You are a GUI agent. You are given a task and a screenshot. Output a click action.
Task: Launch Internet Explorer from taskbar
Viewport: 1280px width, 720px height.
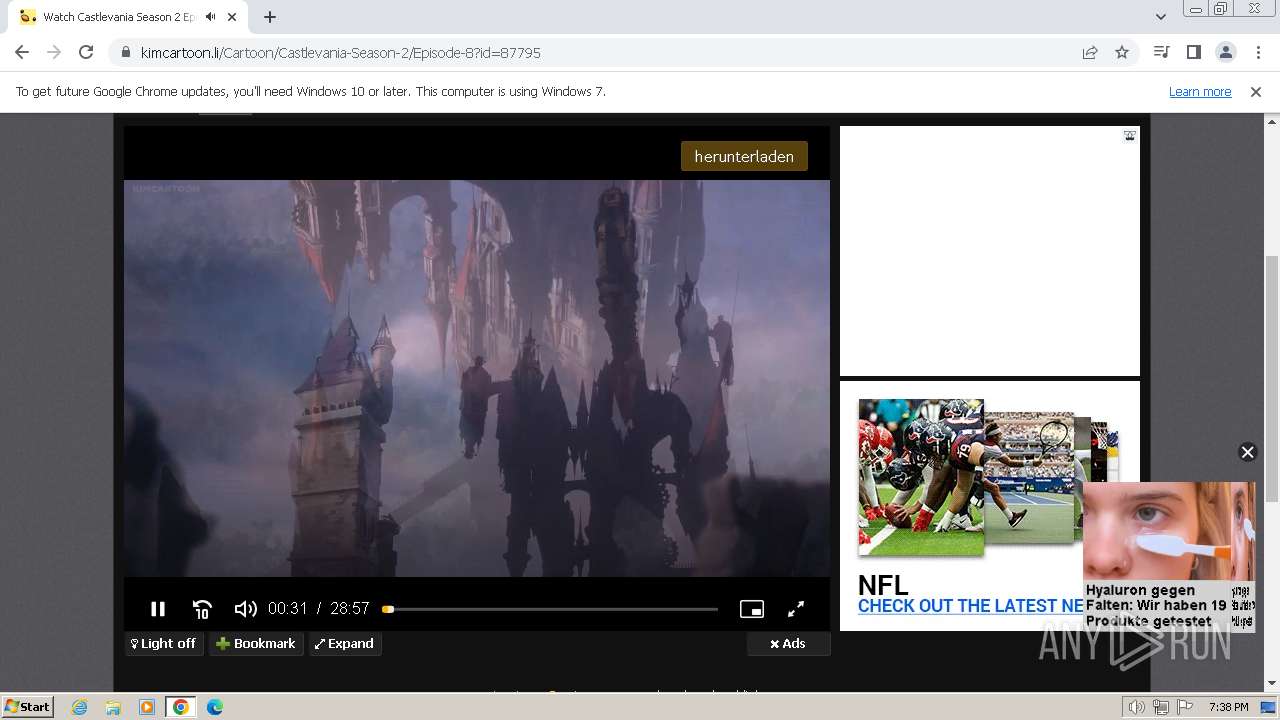(x=79, y=707)
